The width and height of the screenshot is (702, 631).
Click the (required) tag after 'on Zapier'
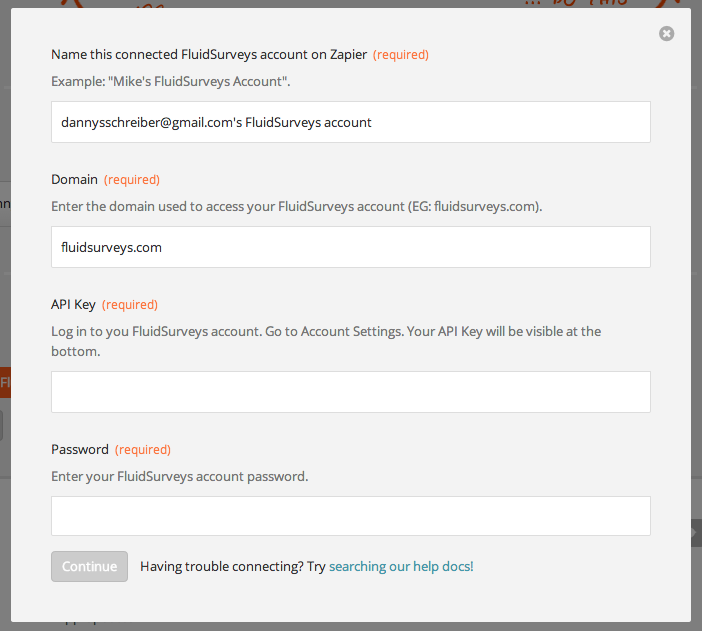401,55
